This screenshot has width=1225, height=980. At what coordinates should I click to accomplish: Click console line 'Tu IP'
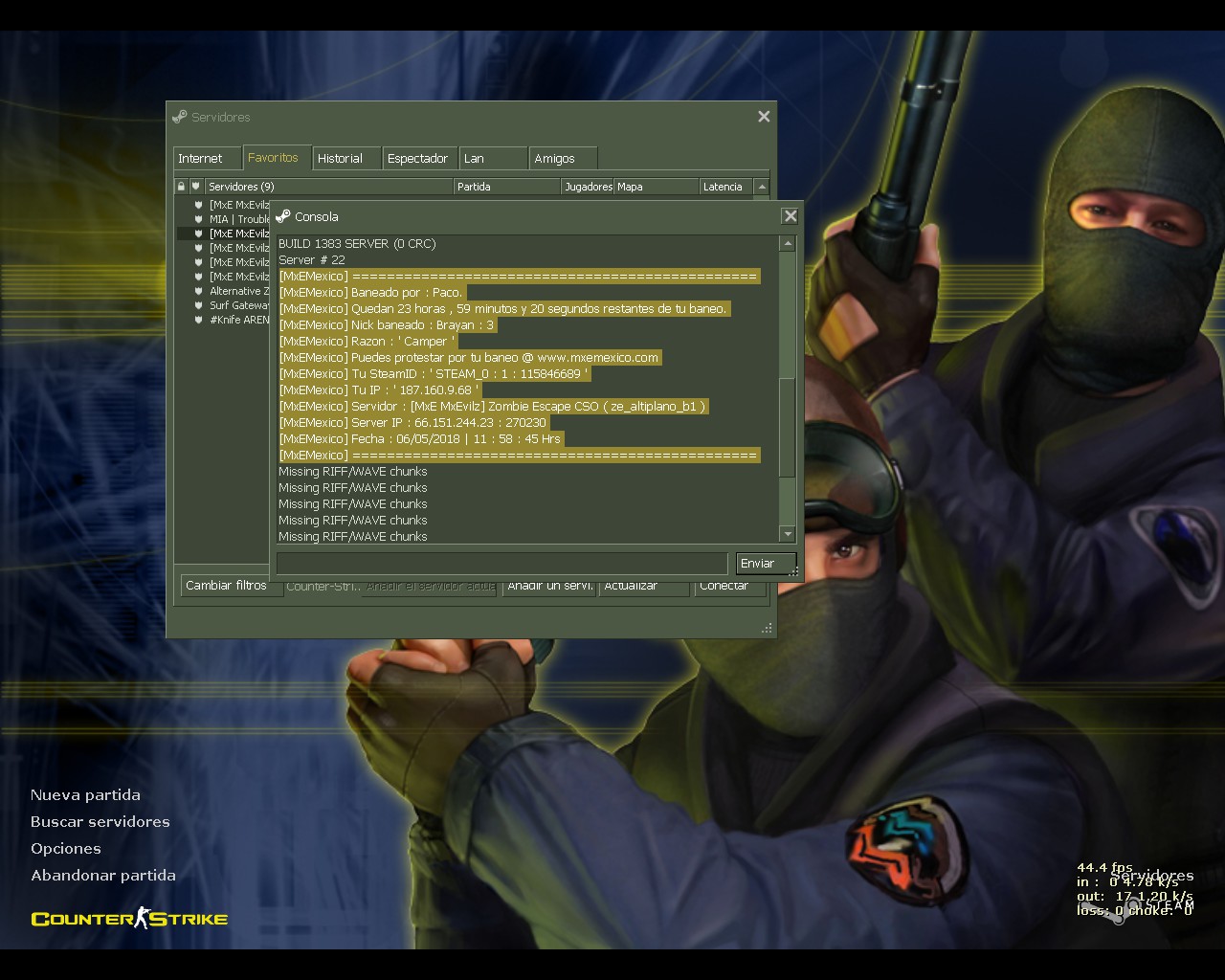point(379,390)
